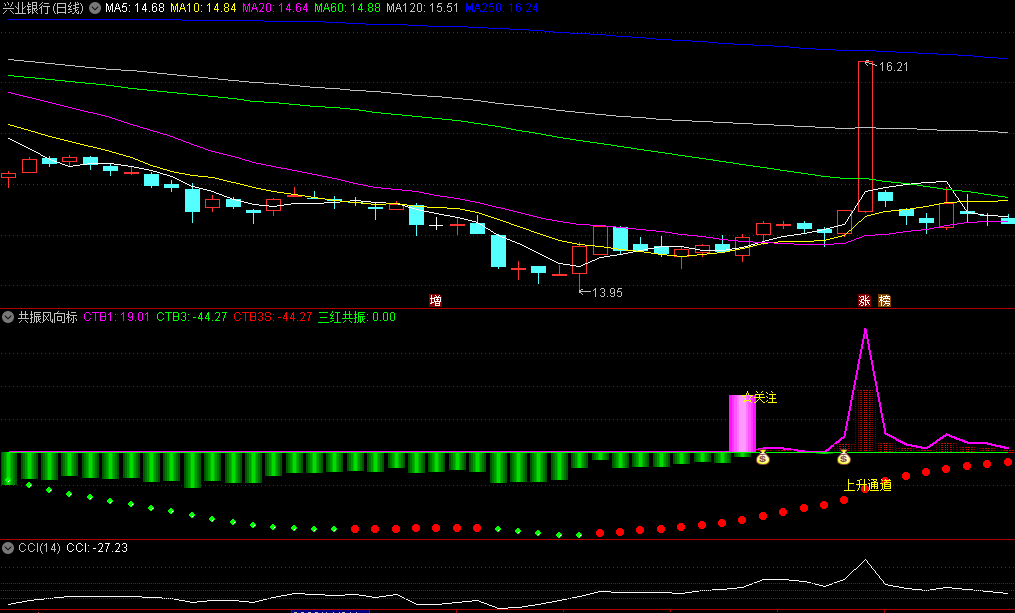Select the ☆关注 star label

760,397
